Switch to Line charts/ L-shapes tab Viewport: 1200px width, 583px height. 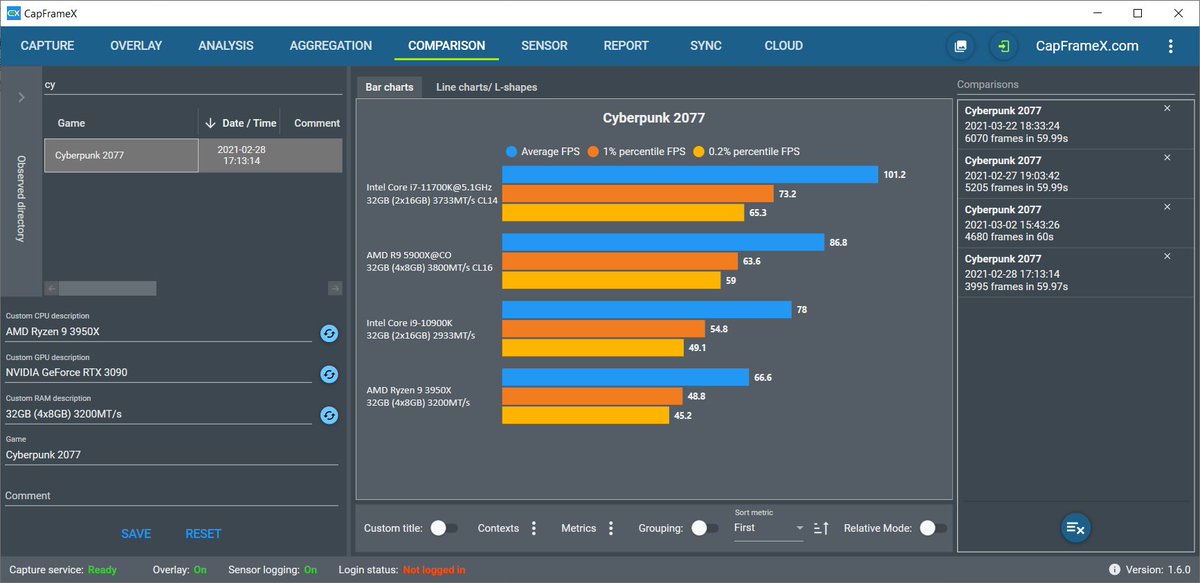click(486, 87)
